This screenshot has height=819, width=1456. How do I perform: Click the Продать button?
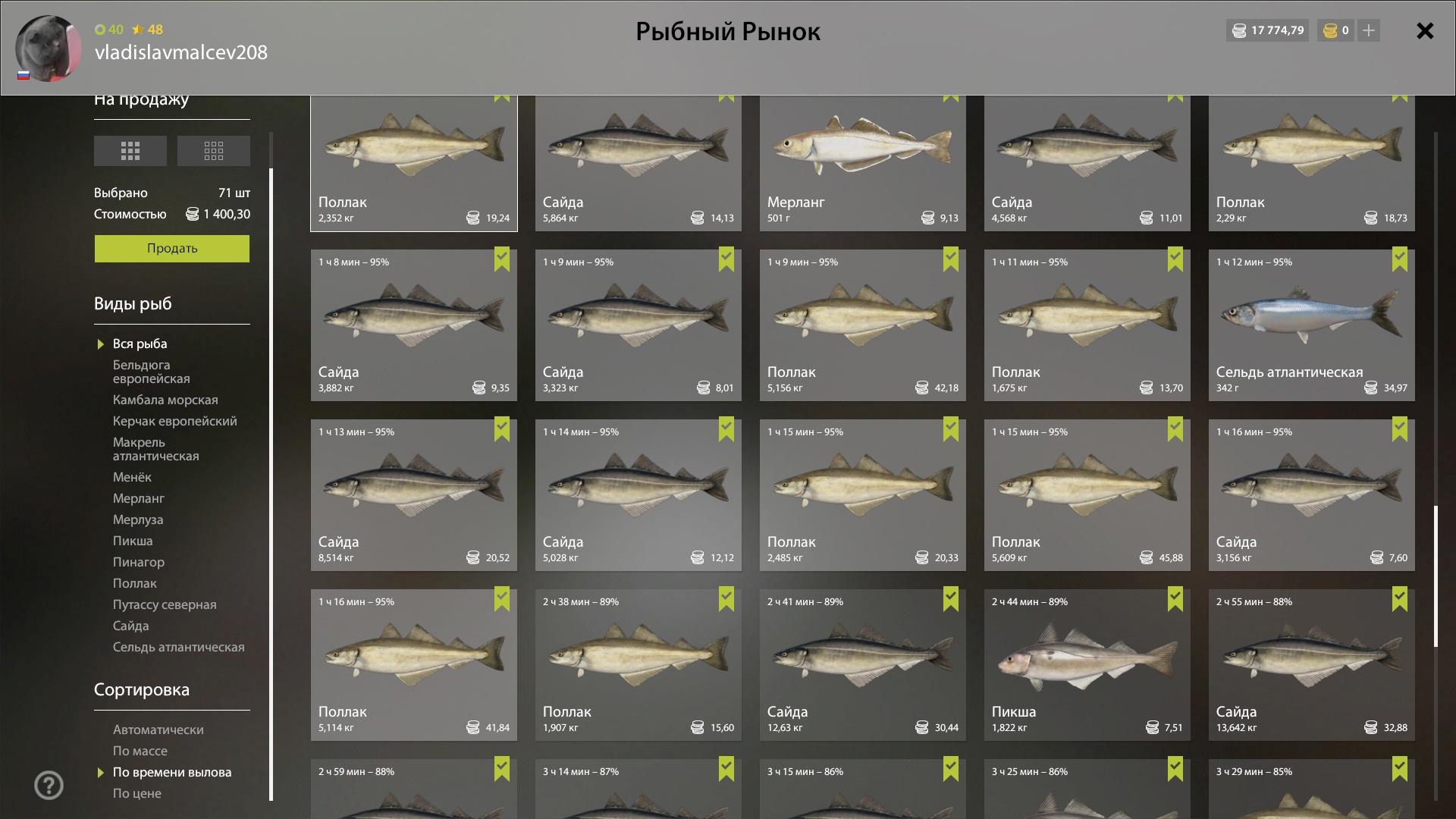pyautogui.click(x=172, y=249)
